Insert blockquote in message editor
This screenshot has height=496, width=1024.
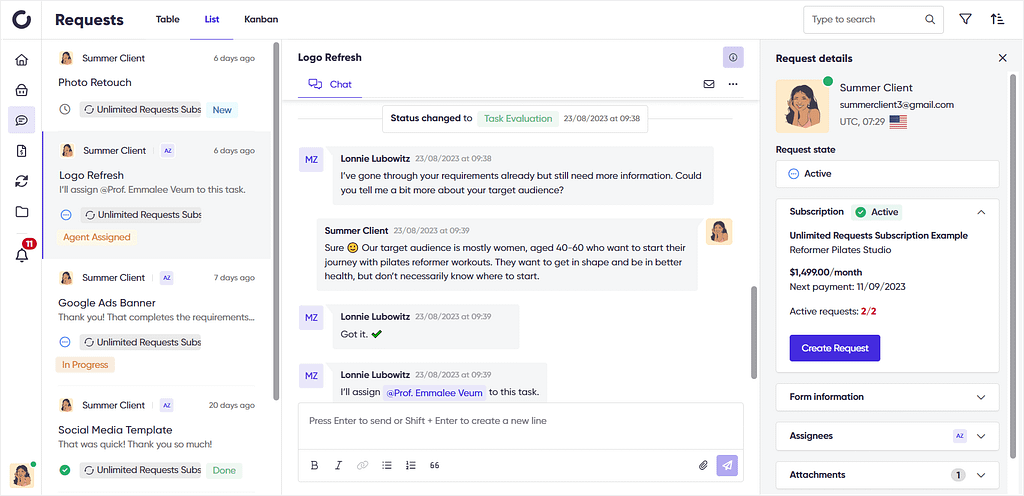click(434, 465)
